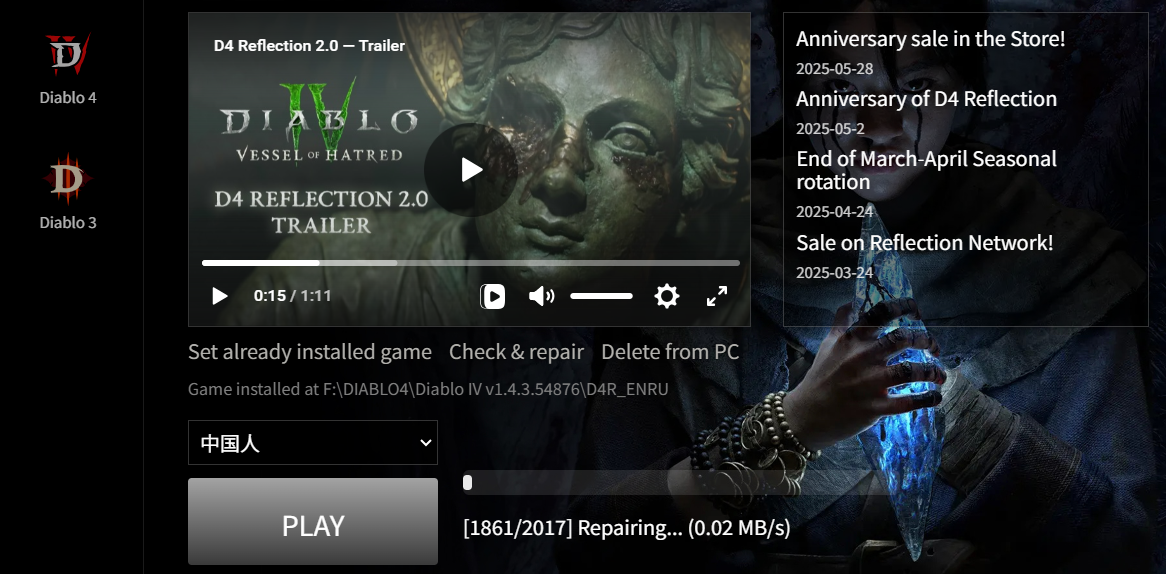Select the Diablo 3 game icon
The width and height of the screenshot is (1166, 574).
68,179
